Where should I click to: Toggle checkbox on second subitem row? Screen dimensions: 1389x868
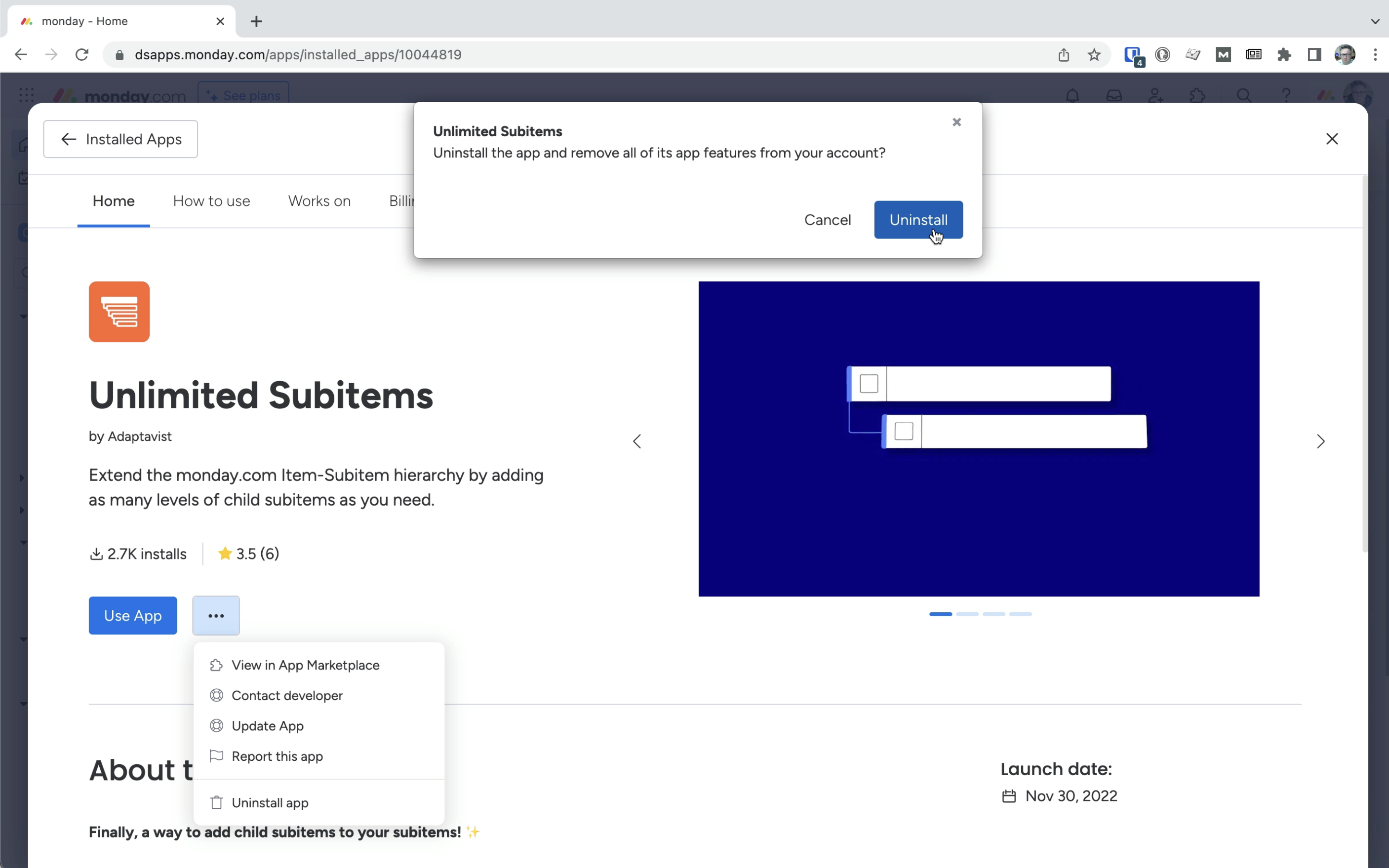pos(904,430)
